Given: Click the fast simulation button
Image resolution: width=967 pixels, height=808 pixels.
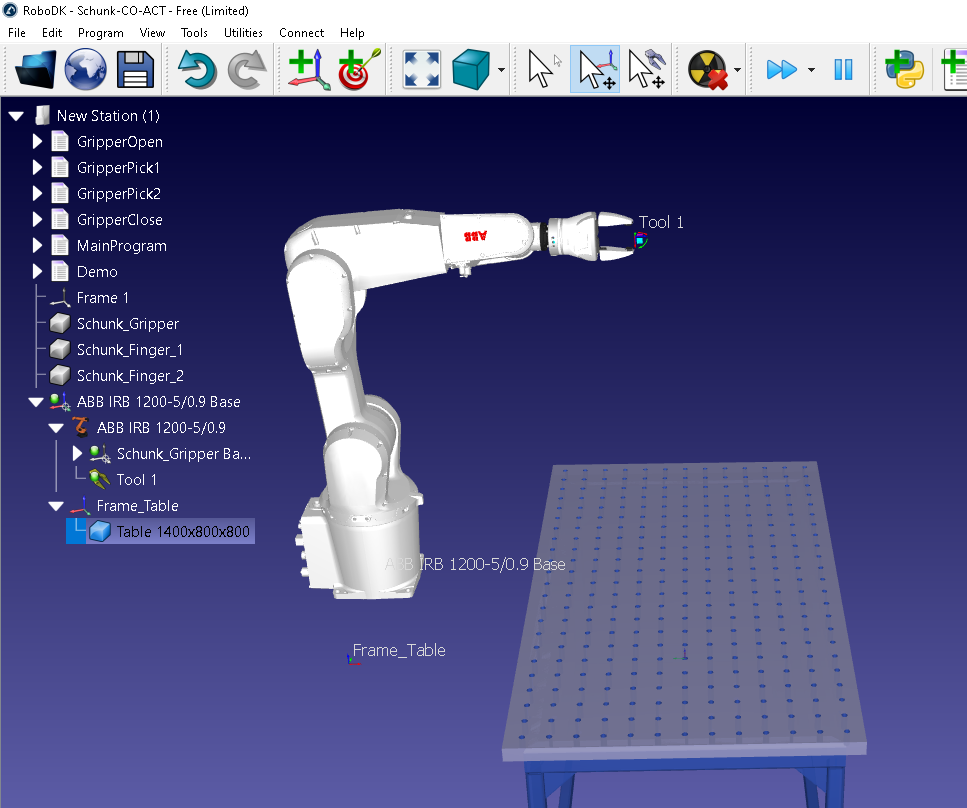Looking at the screenshot, I should click(x=781, y=69).
